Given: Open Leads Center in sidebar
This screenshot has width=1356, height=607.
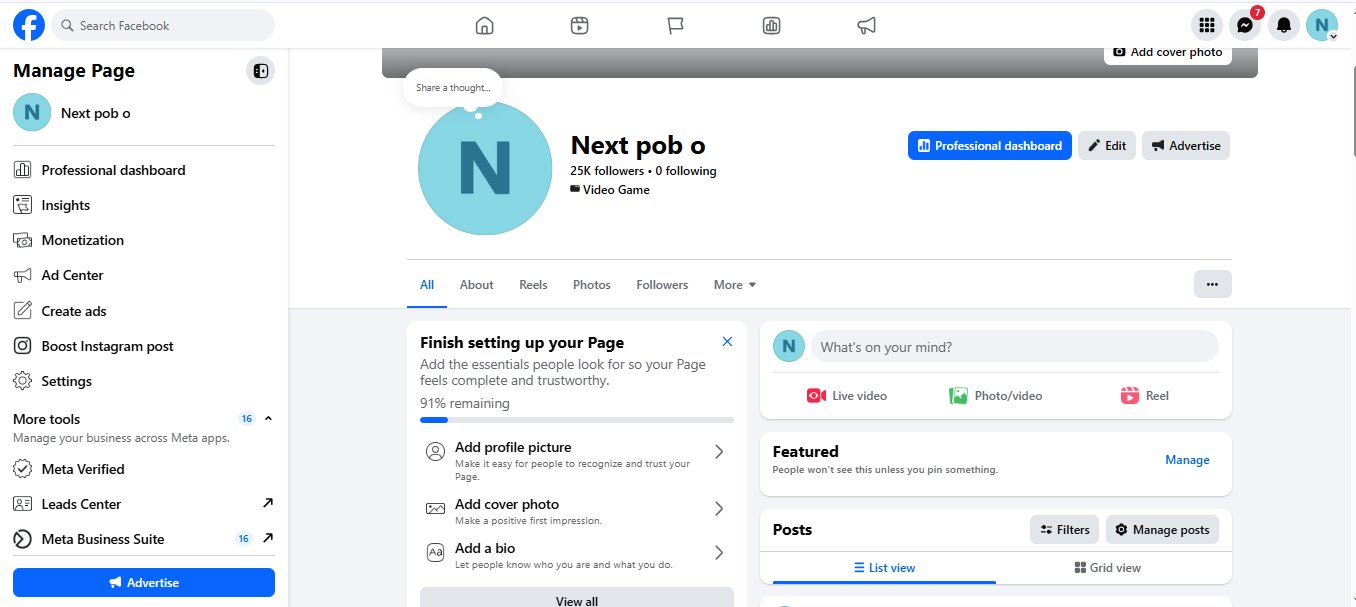Looking at the screenshot, I should click(143, 504).
